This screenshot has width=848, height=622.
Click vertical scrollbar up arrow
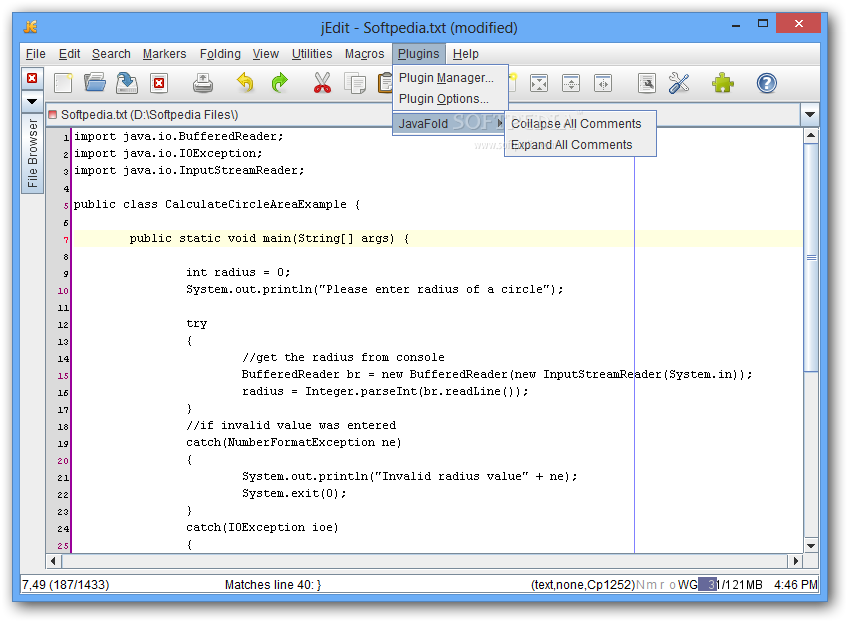[811, 135]
